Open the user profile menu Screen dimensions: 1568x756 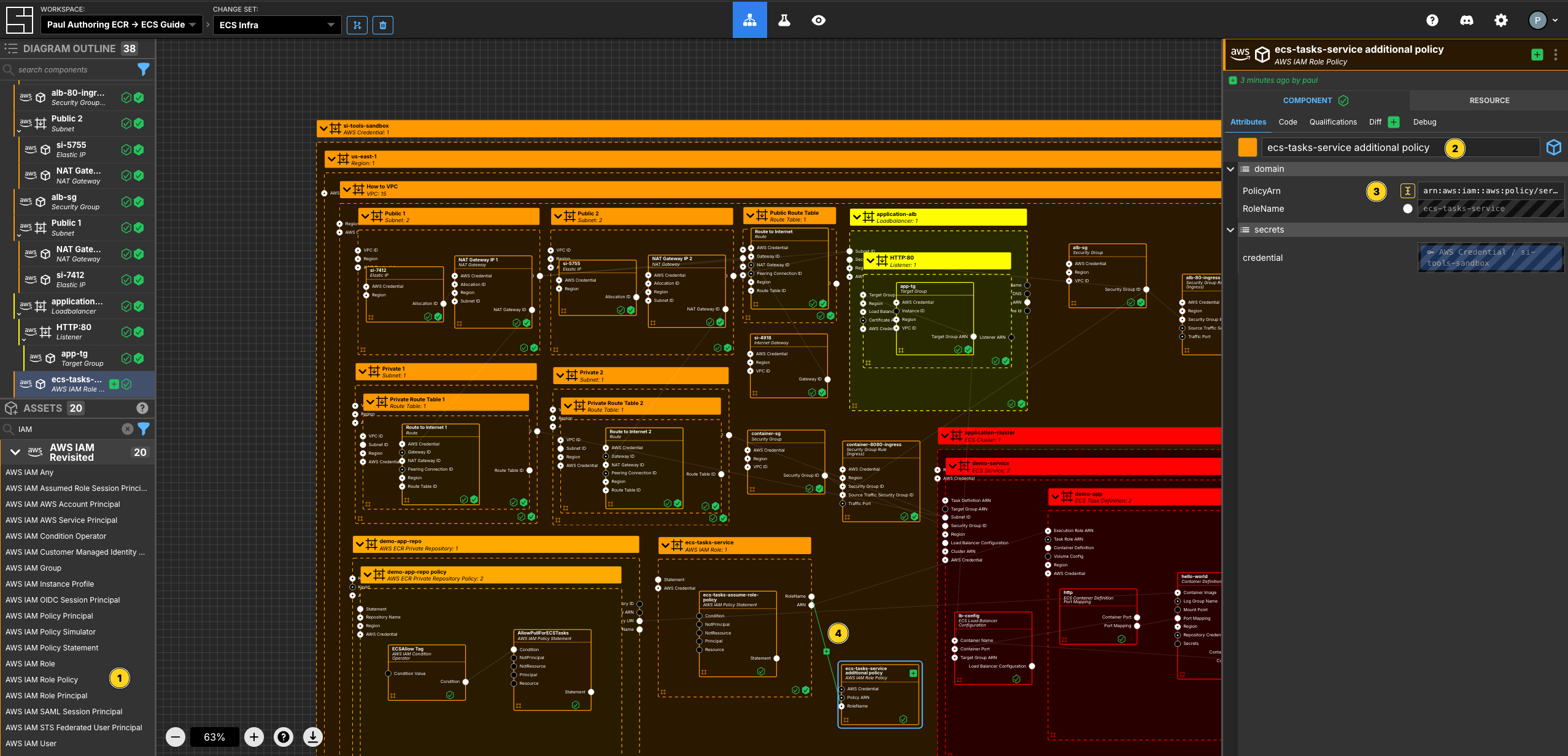(1543, 20)
